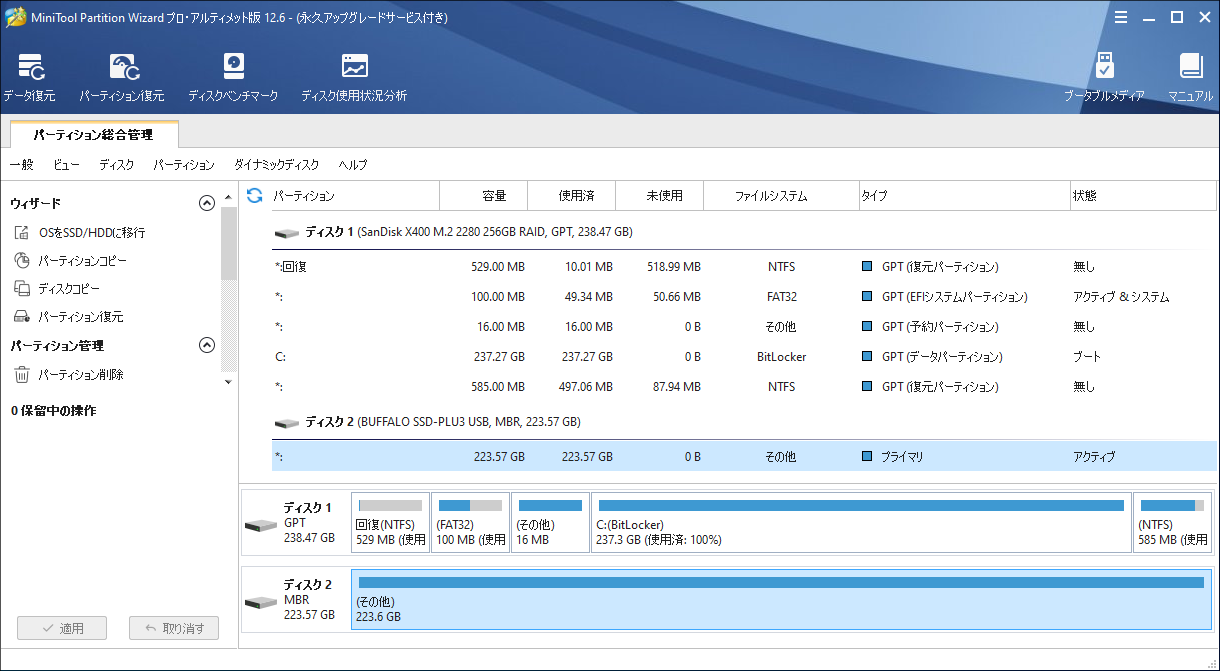Open the hamburger menu in title bar
The image size is (1220, 671).
pyautogui.click(x=1121, y=16)
